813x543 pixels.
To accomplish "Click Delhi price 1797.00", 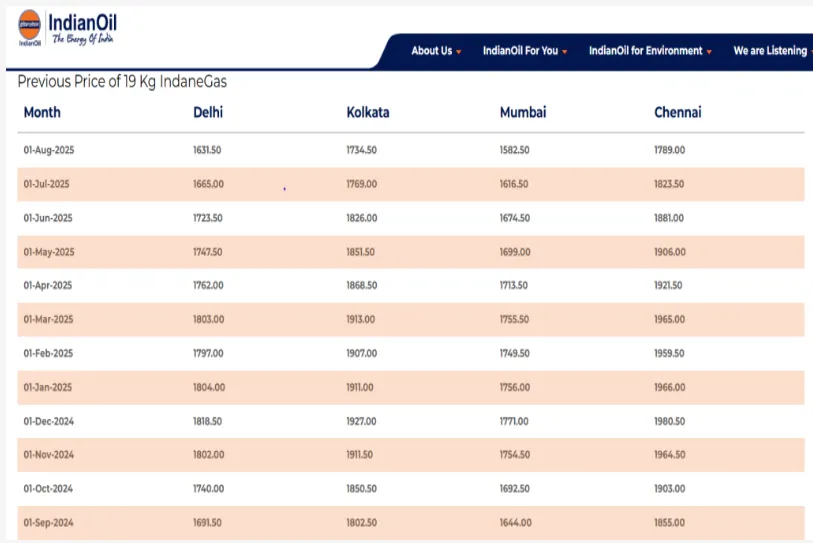I will (x=208, y=353).
